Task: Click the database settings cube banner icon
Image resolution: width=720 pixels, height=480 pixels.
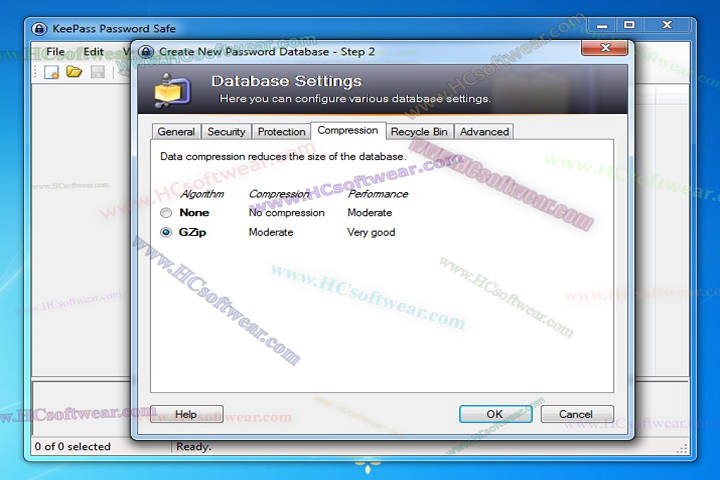Action: (171, 90)
